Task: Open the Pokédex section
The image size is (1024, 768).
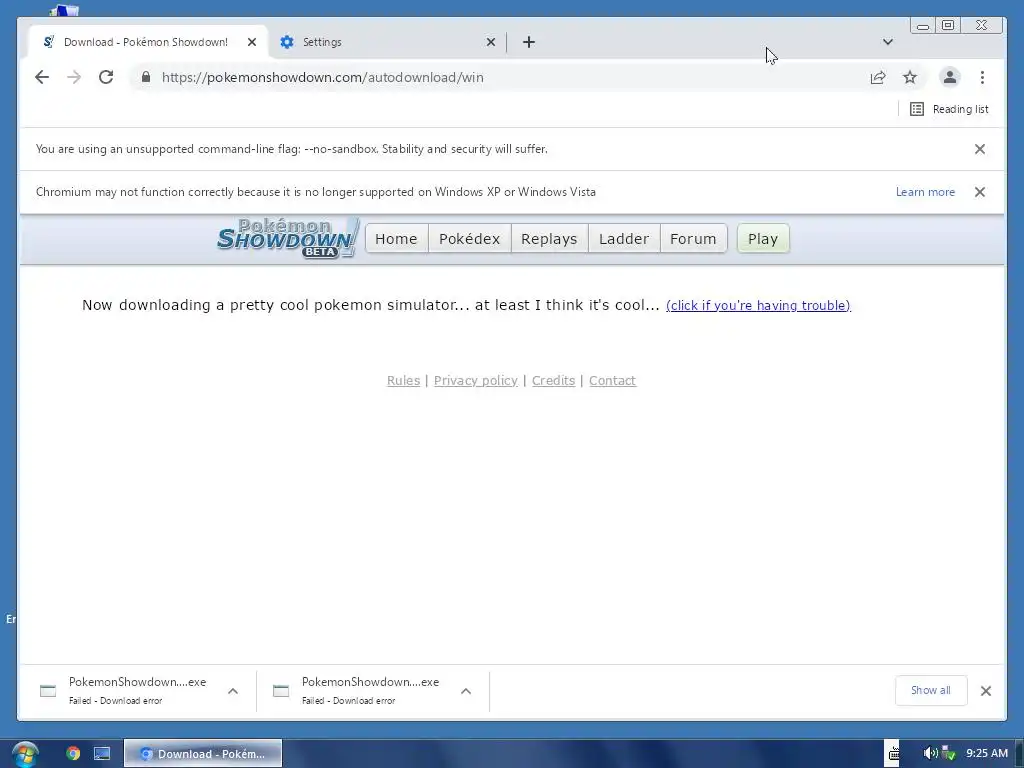Action: tap(470, 239)
